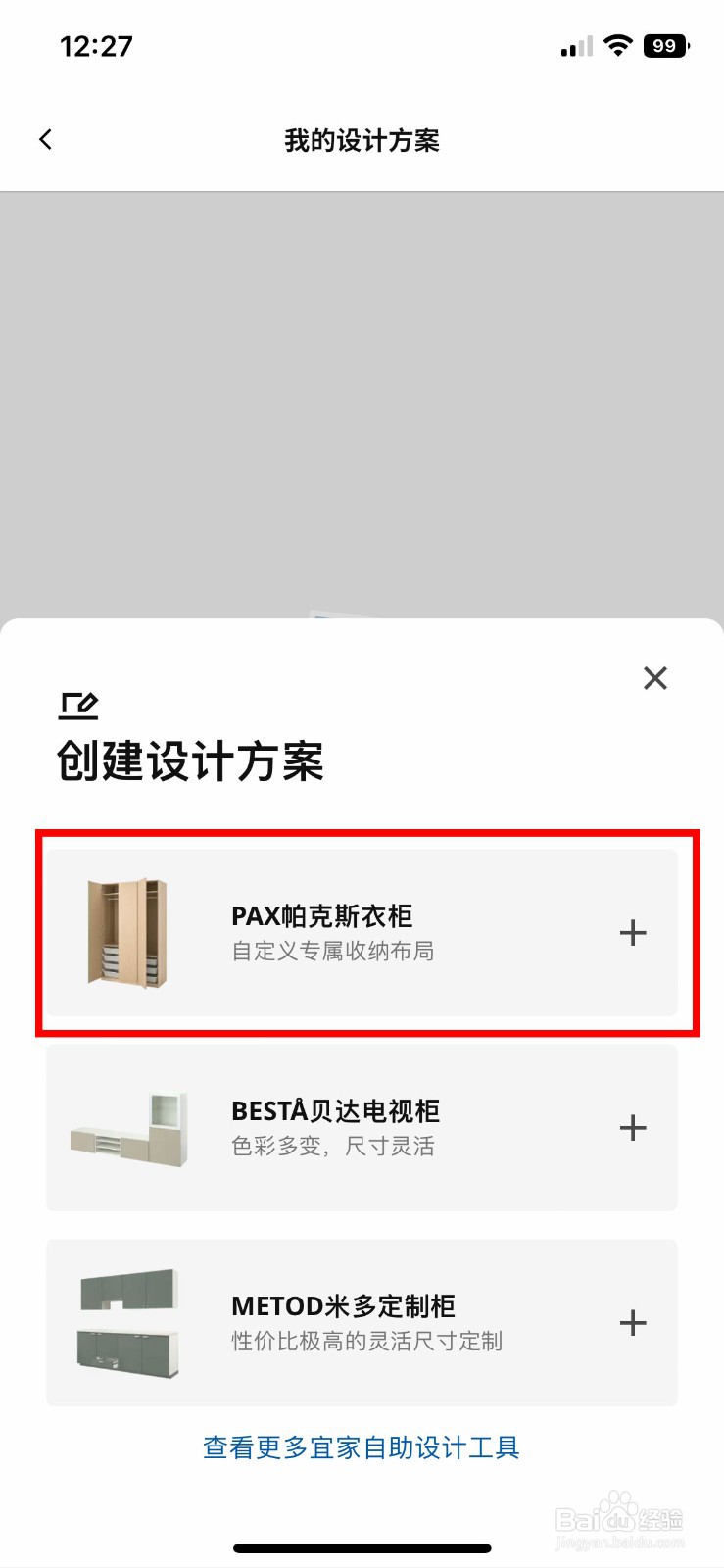Tap the edit pencil icon above title
This screenshot has height=1568, width=724.
(x=78, y=706)
